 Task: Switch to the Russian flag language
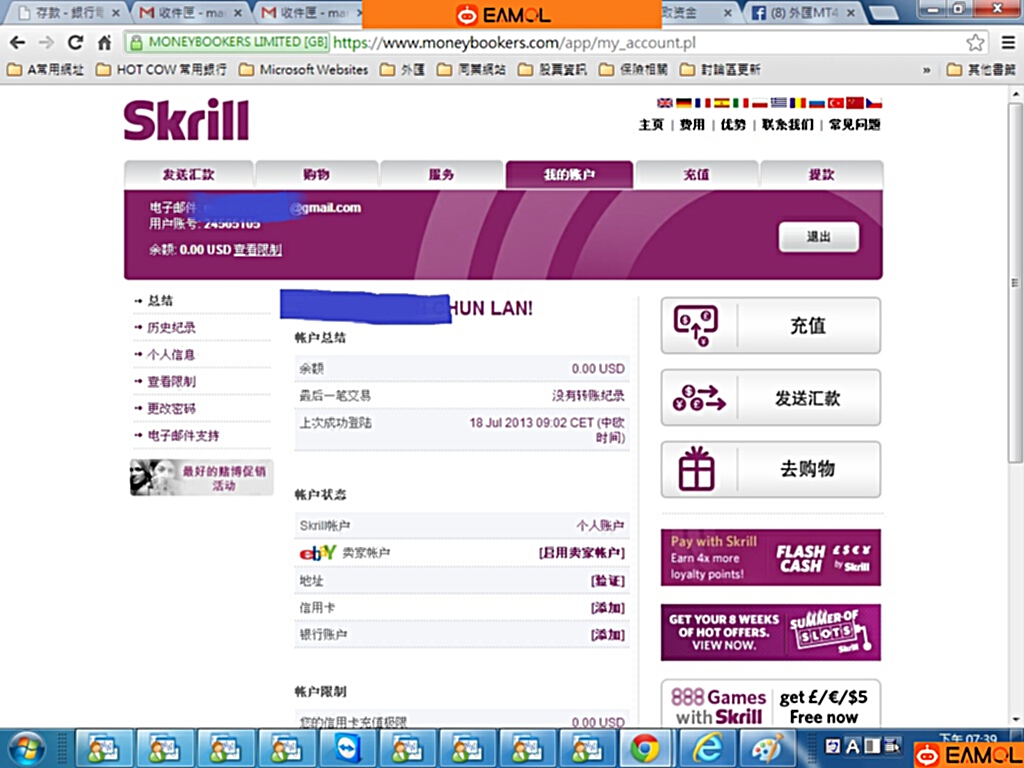pos(816,103)
